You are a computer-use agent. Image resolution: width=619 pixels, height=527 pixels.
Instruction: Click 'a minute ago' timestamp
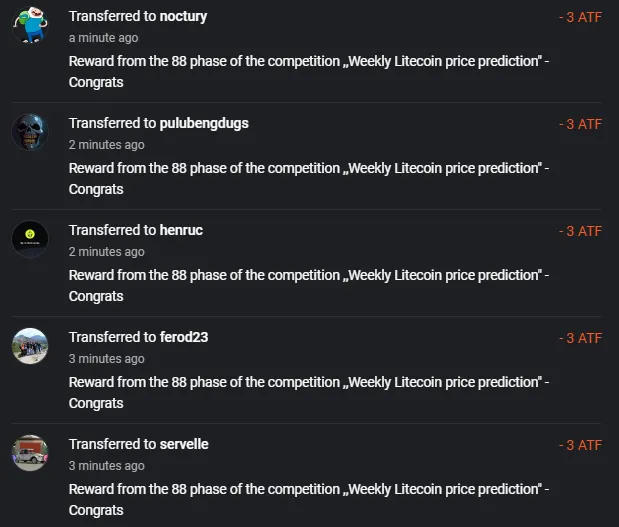point(103,38)
